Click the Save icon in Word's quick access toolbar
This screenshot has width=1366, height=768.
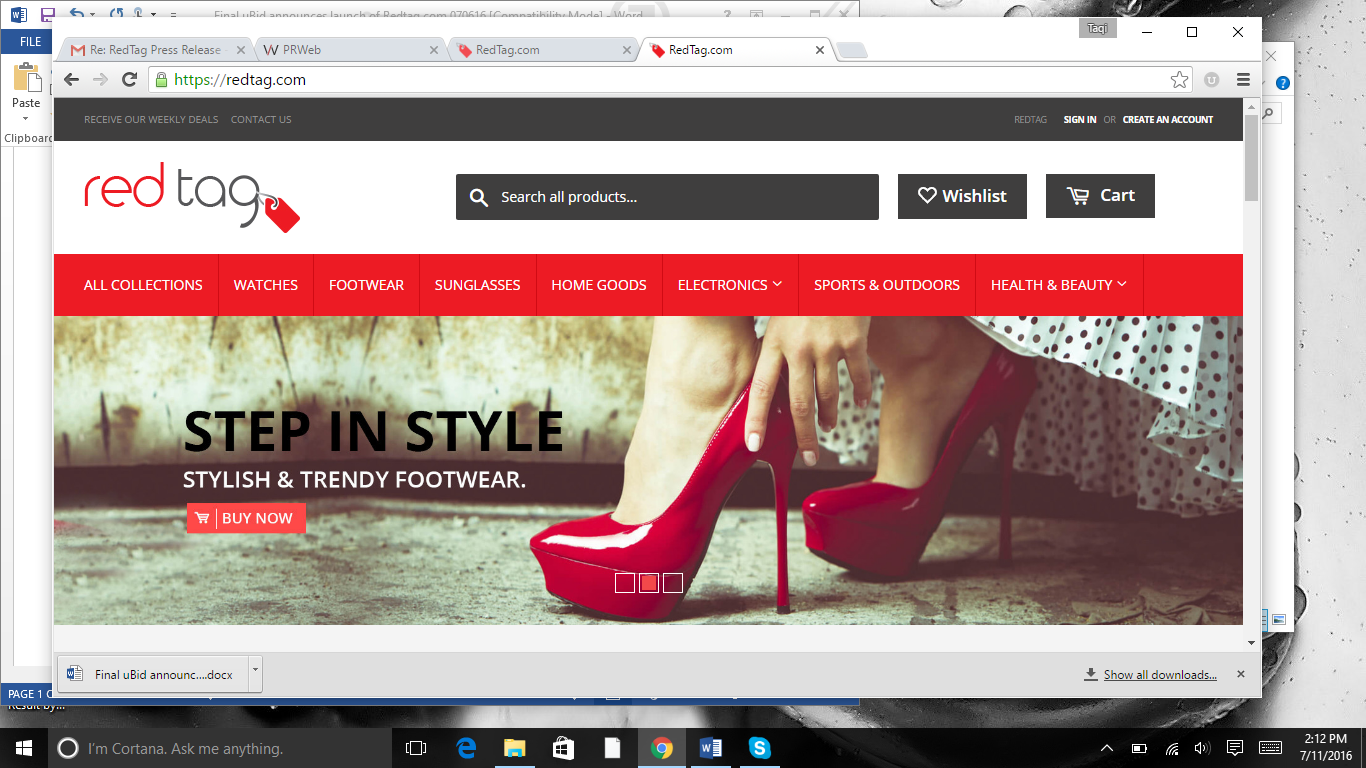(x=47, y=15)
